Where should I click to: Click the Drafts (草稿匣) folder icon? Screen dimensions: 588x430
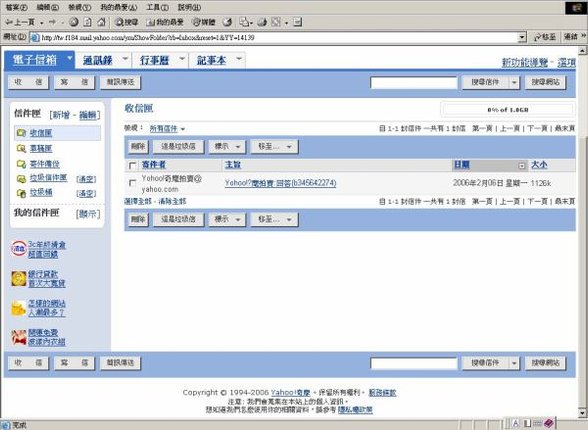[x=21, y=149]
